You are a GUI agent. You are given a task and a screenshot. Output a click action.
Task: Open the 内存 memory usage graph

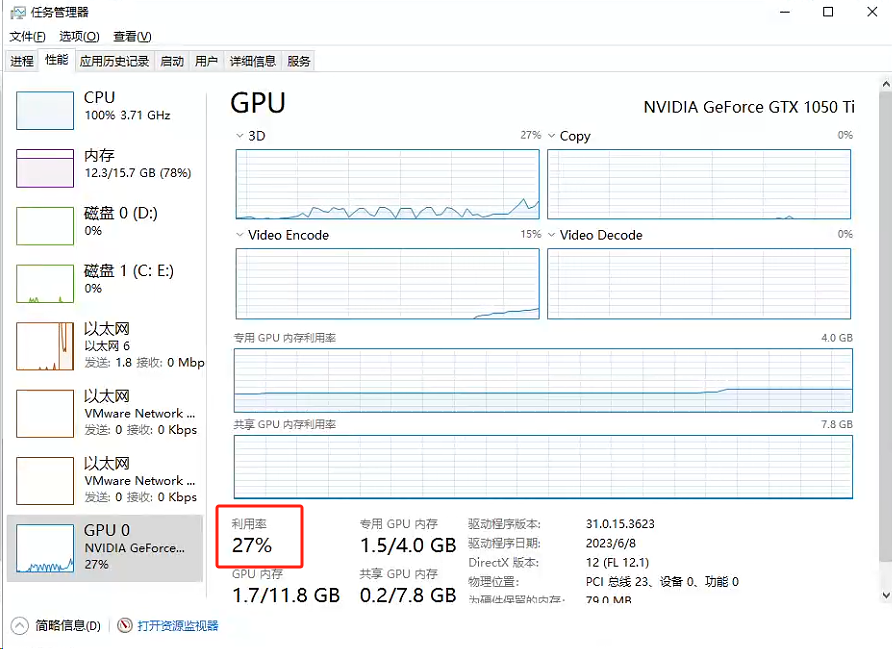(x=45, y=168)
